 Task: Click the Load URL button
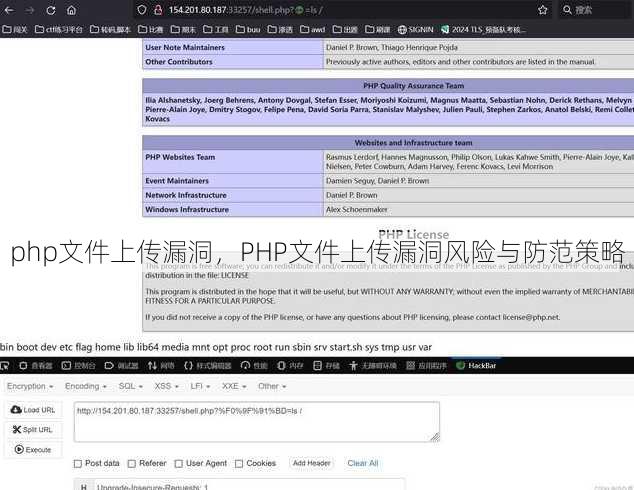[33, 410]
